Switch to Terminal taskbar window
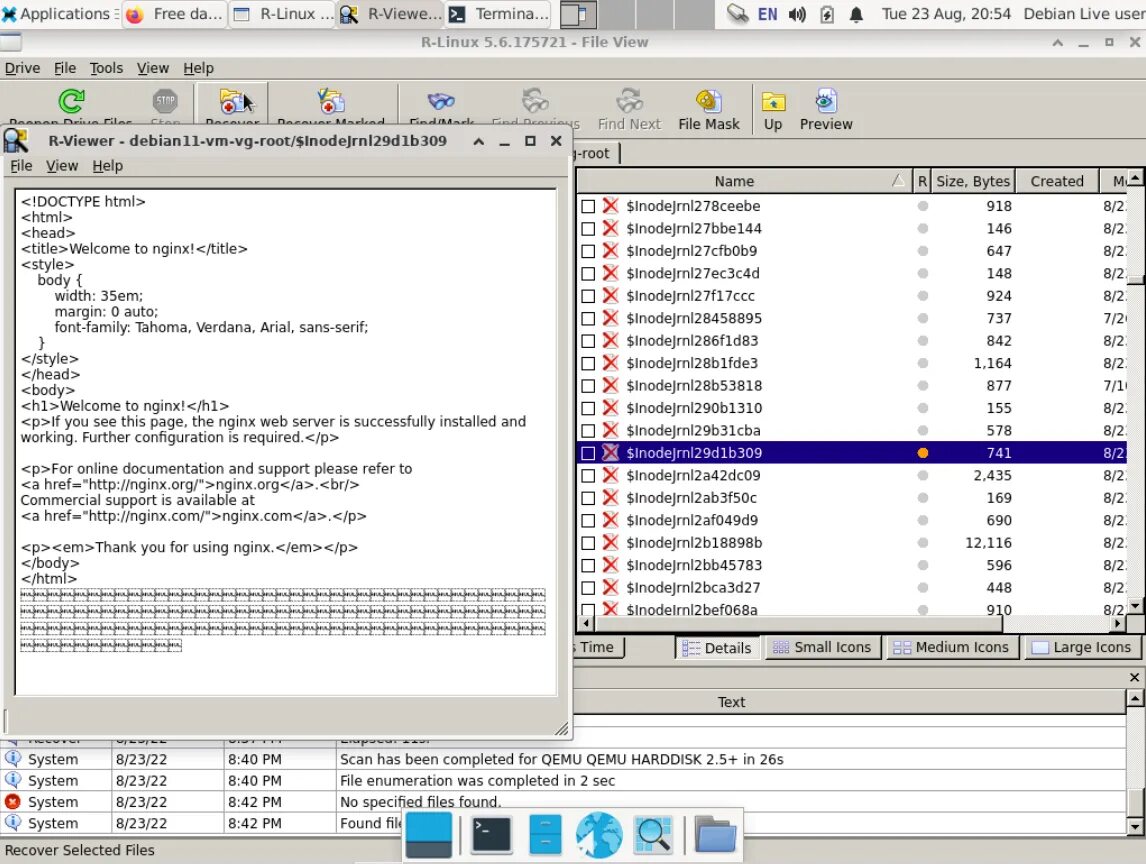This screenshot has height=864, width=1146. tap(499, 14)
